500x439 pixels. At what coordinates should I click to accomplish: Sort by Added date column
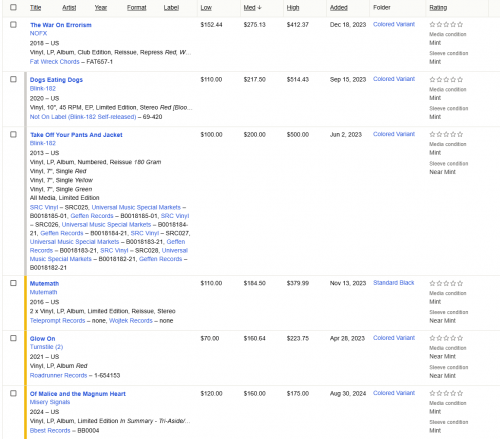pyautogui.click(x=339, y=8)
